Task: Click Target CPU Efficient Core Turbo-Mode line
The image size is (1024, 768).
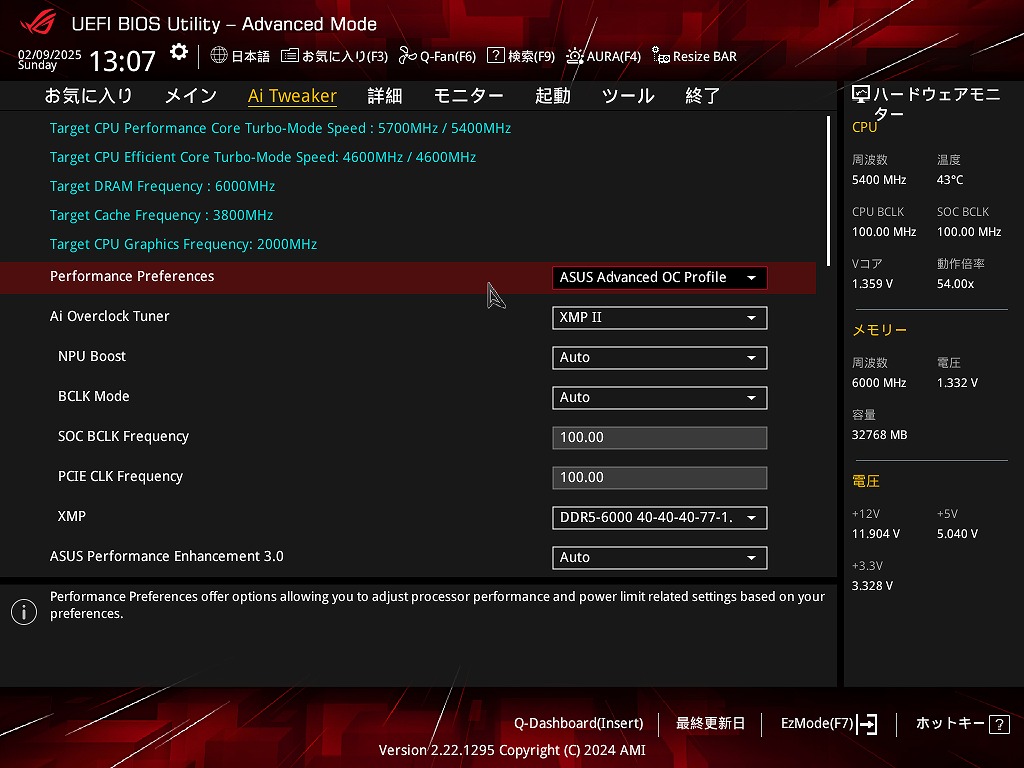Action: (263, 157)
